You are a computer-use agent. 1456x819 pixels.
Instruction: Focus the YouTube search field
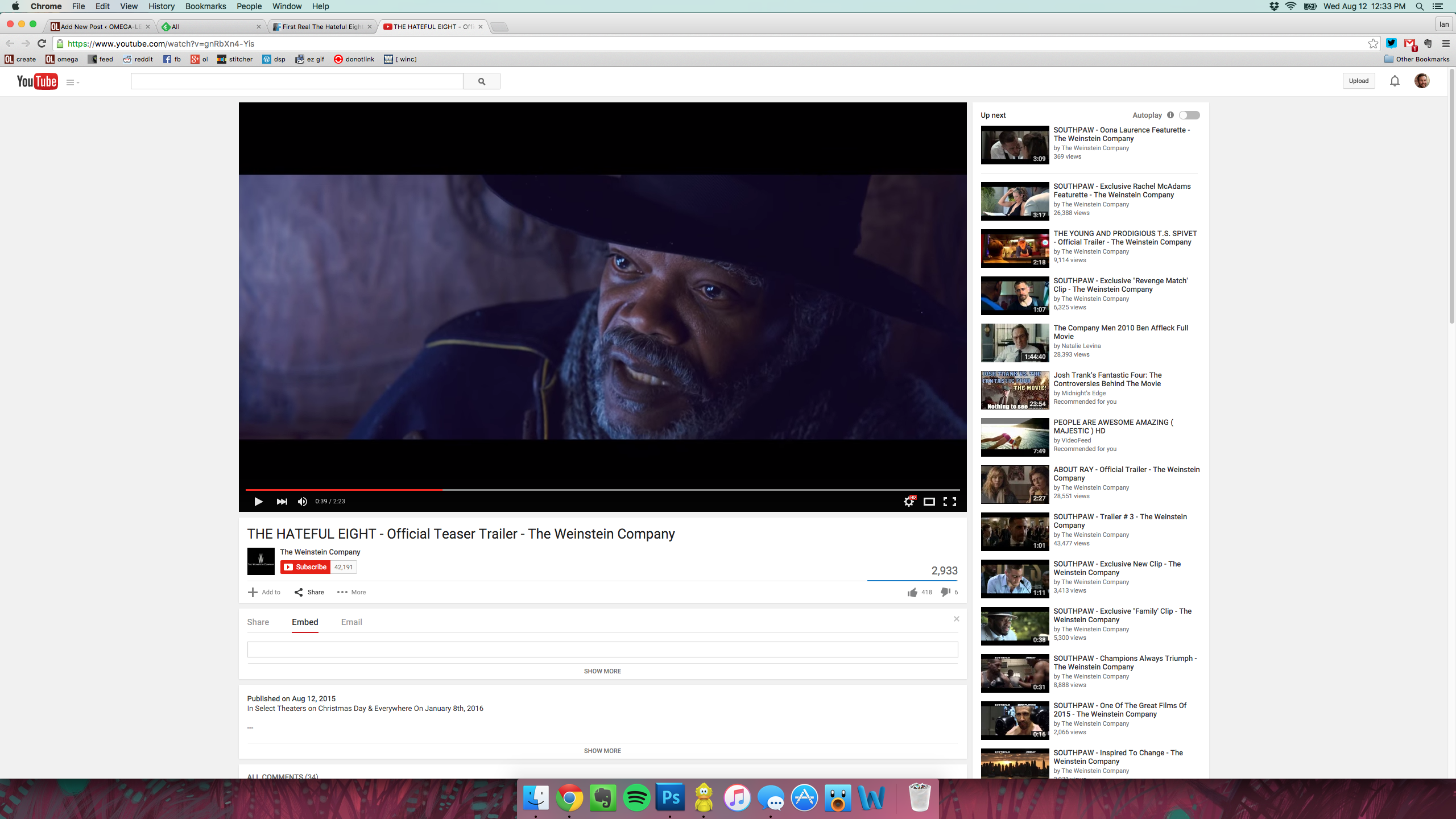click(297, 81)
